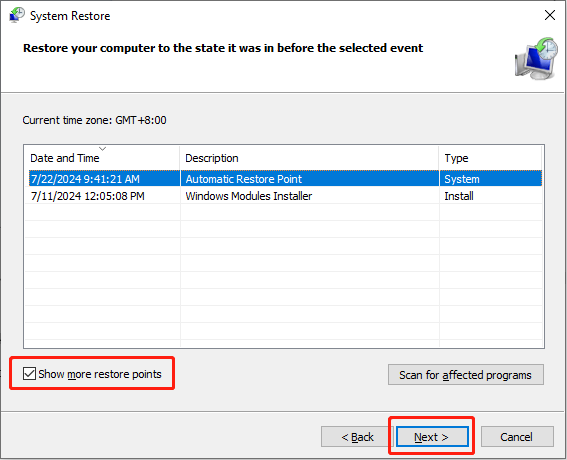Screen dimensions: 567x460
Task: Click the System type cell in selected row
Action: 462,179
